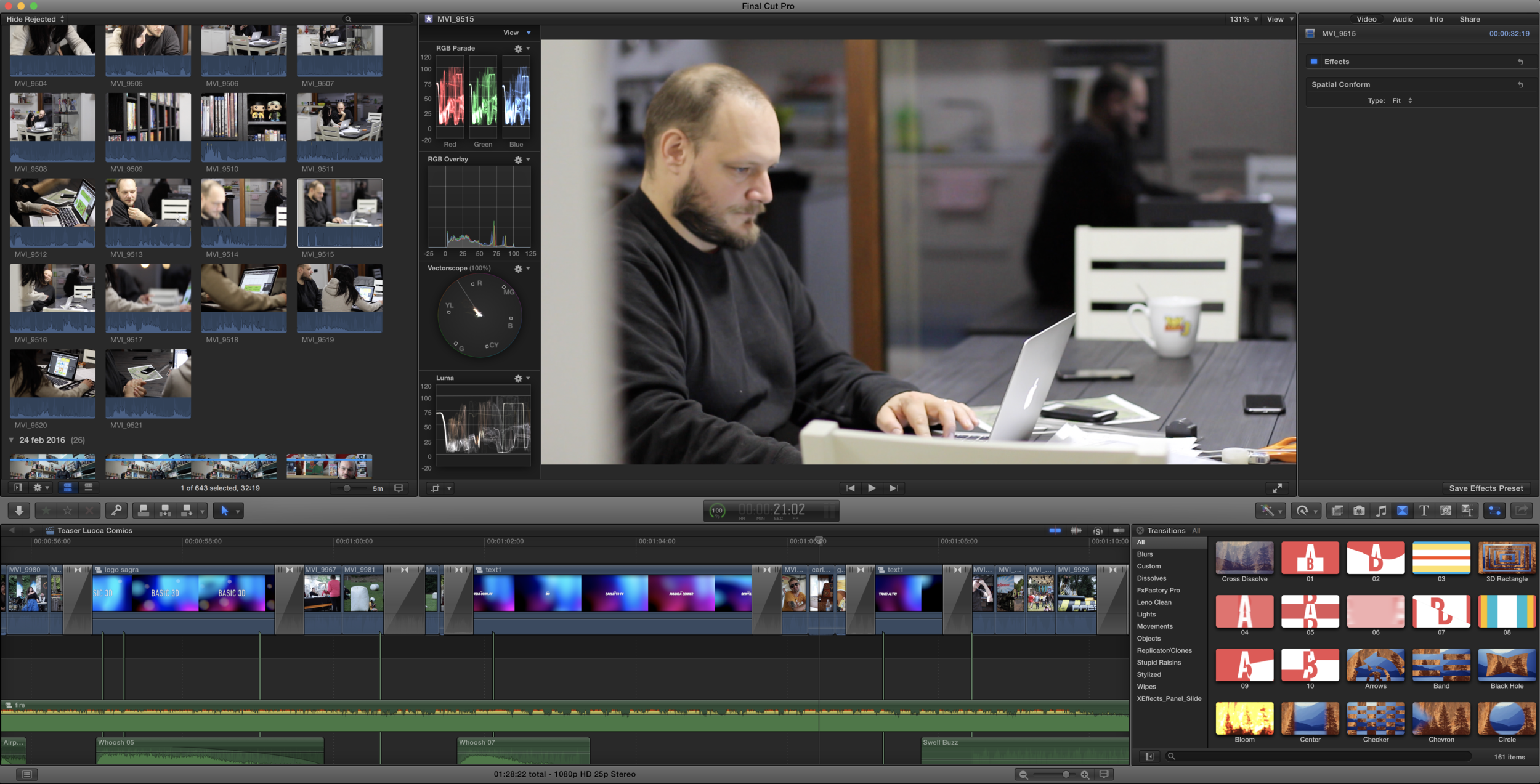Screen dimensions: 1540x784
Task: Select the MVI_9512 clip thumbnail
Action: click(x=52, y=212)
